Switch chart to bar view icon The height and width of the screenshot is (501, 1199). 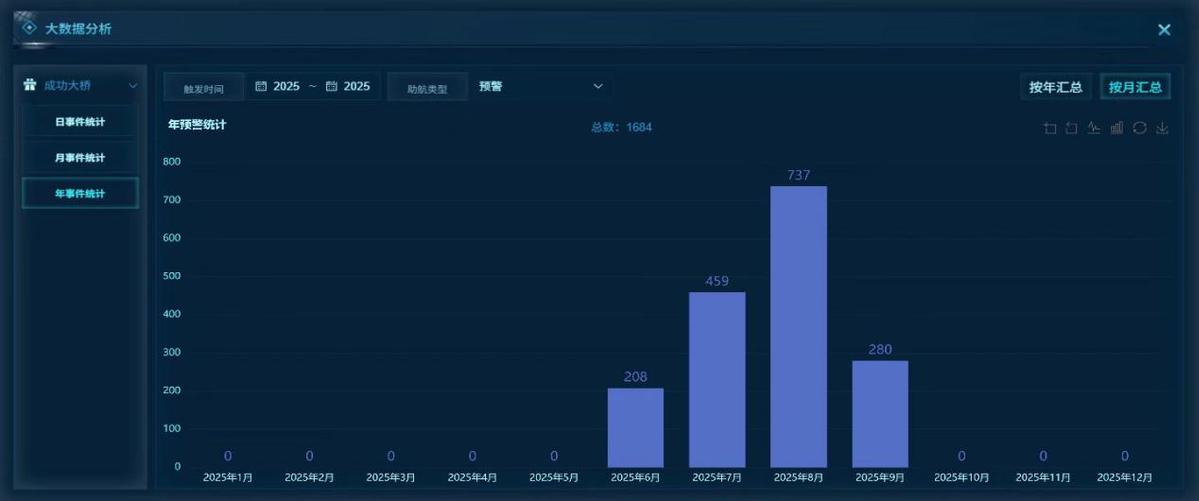pyautogui.click(x=1117, y=129)
